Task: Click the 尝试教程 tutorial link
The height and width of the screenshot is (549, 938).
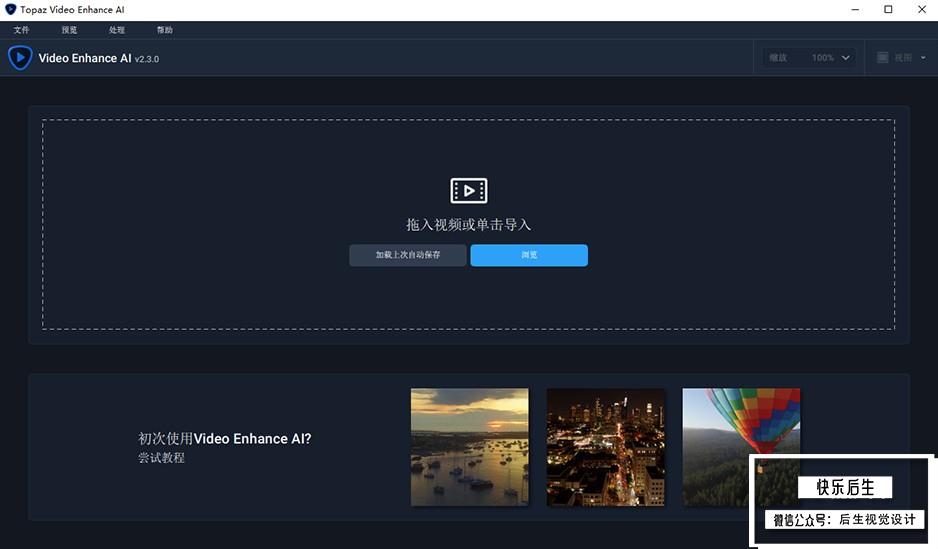Action: (162, 458)
